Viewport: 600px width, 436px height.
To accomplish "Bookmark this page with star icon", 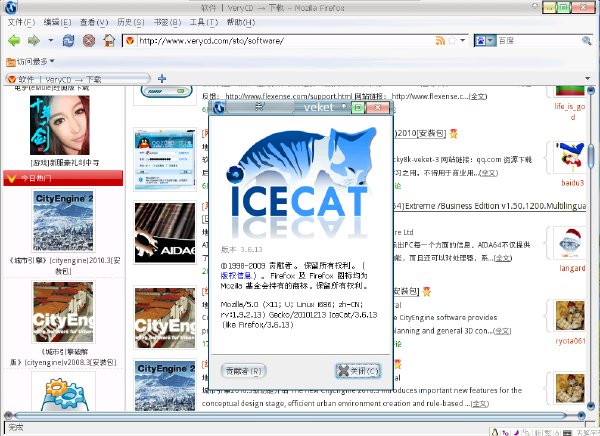I will 452,41.
